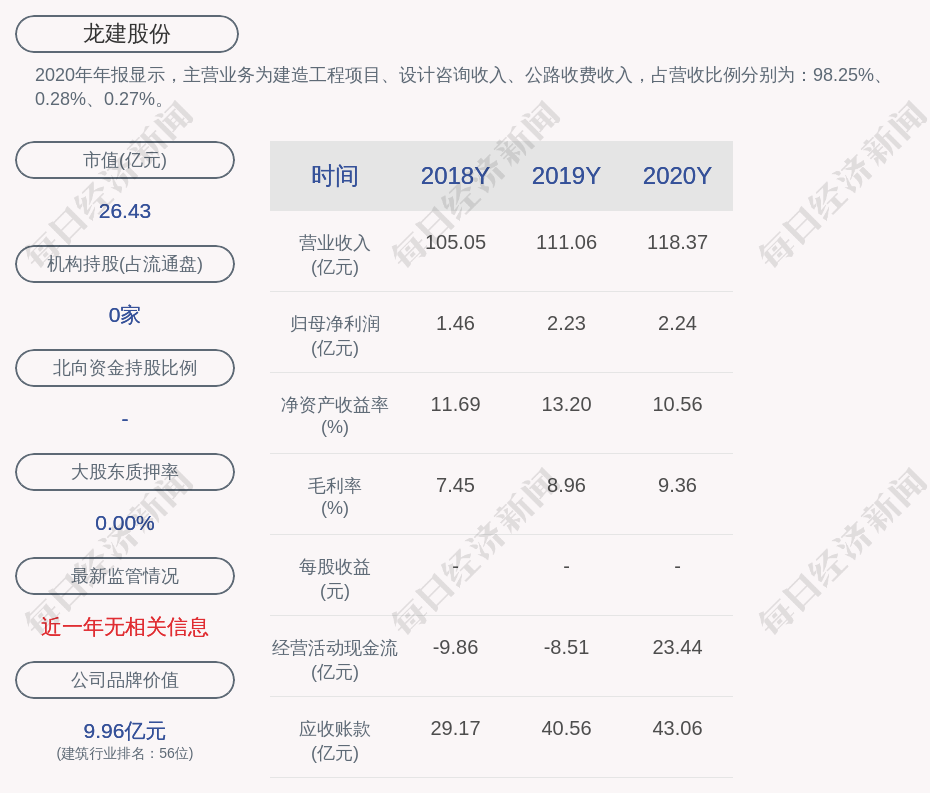Click the 营业收入(亿元) row label
This screenshot has width=930, height=793.
click(335, 255)
